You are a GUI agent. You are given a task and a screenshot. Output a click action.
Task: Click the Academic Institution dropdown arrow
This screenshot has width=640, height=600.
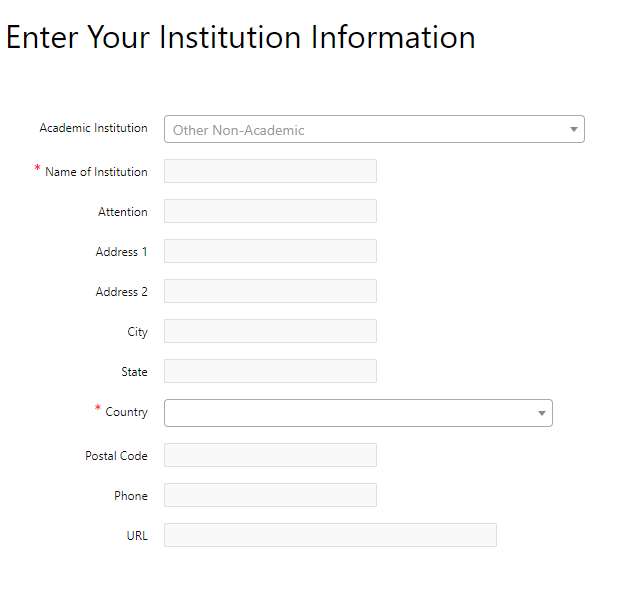pyautogui.click(x=573, y=129)
